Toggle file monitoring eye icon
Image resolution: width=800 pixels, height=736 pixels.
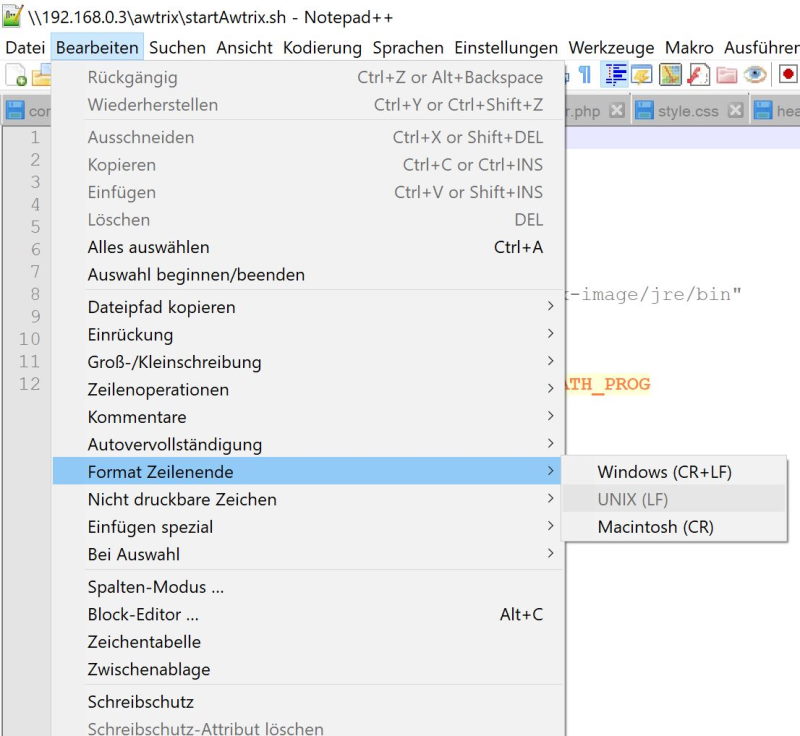pyautogui.click(x=755, y=76)
